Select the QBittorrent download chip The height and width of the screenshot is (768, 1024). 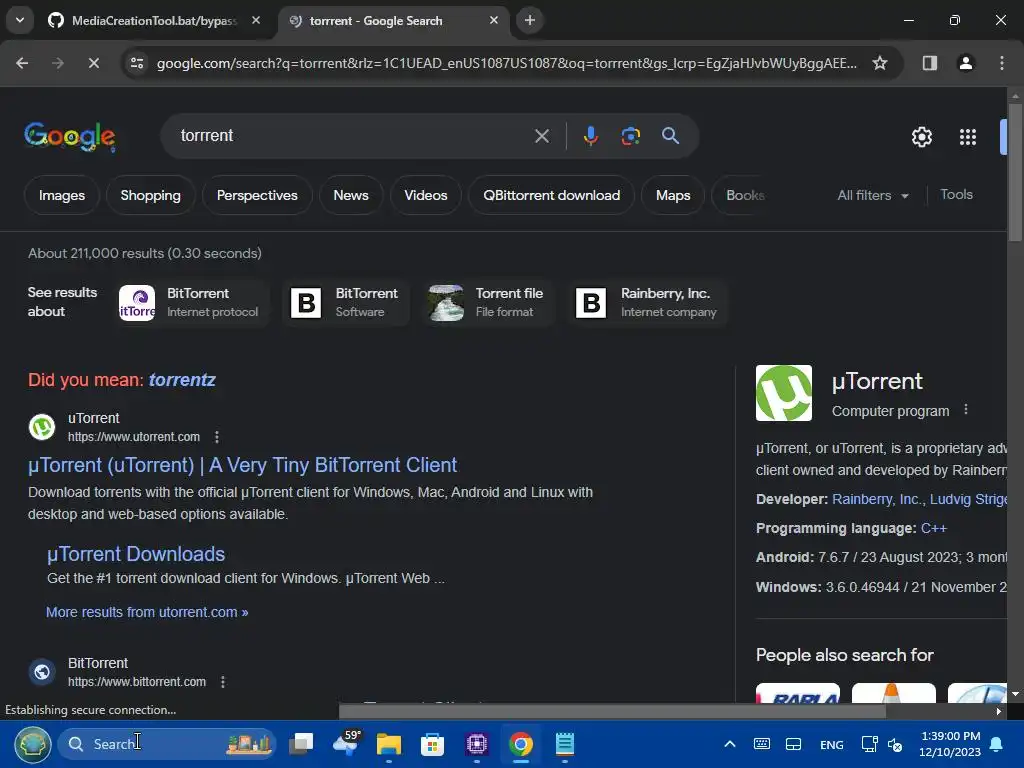pos(552,195)
